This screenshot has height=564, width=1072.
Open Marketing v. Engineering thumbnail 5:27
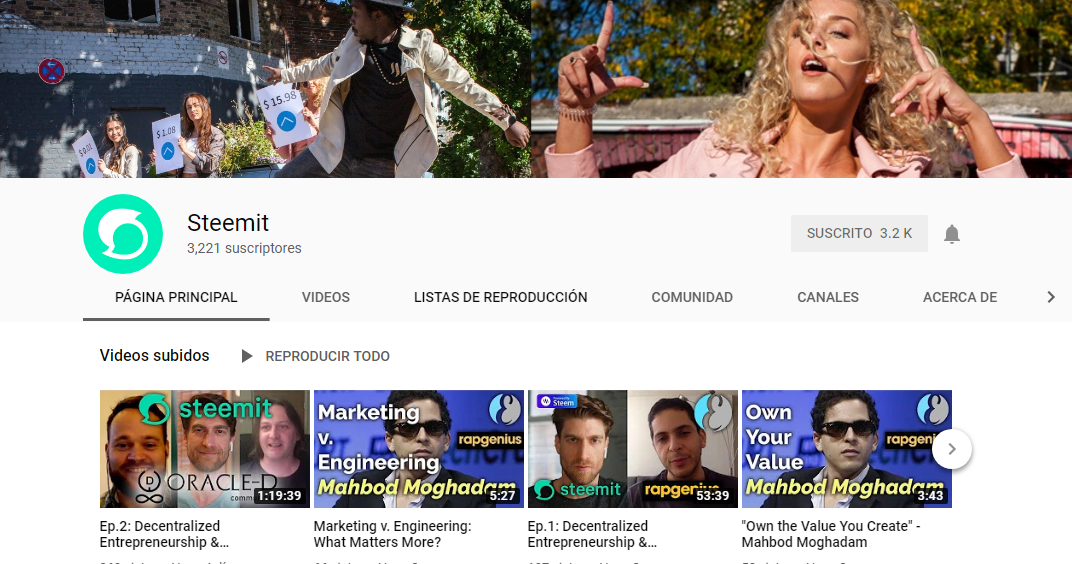point(418,448)
